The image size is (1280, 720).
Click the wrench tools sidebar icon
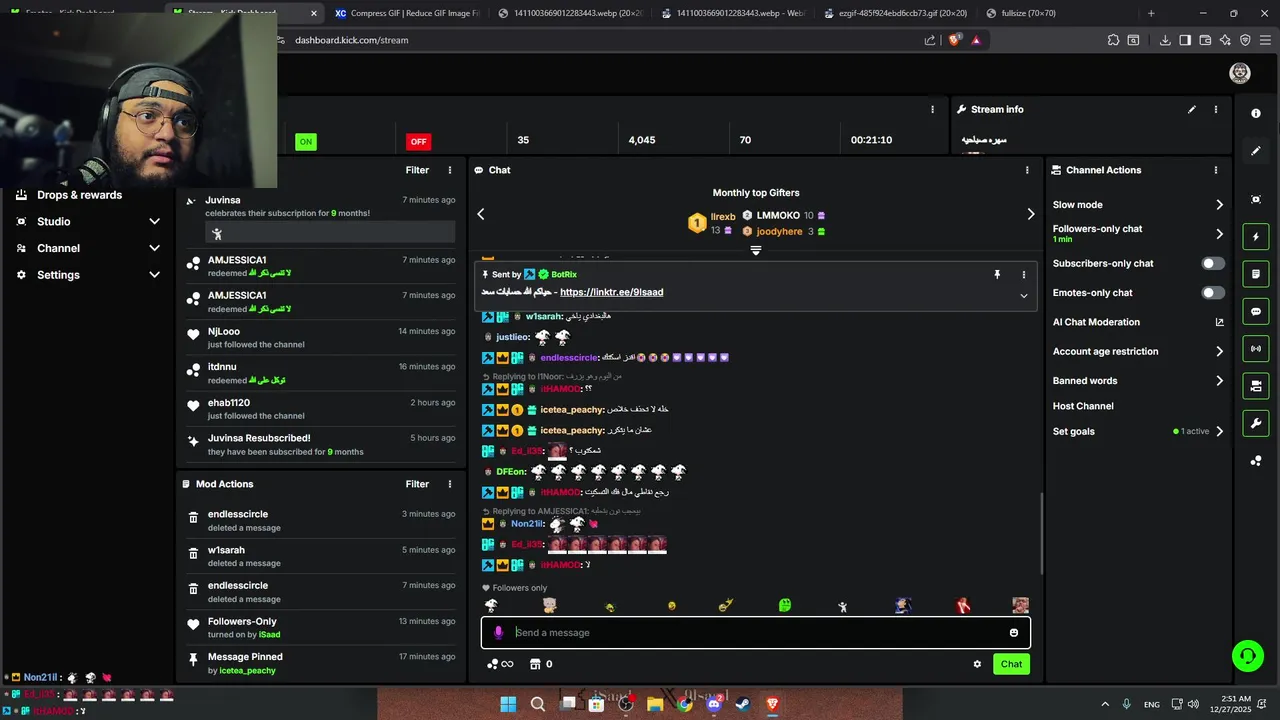1256,423
